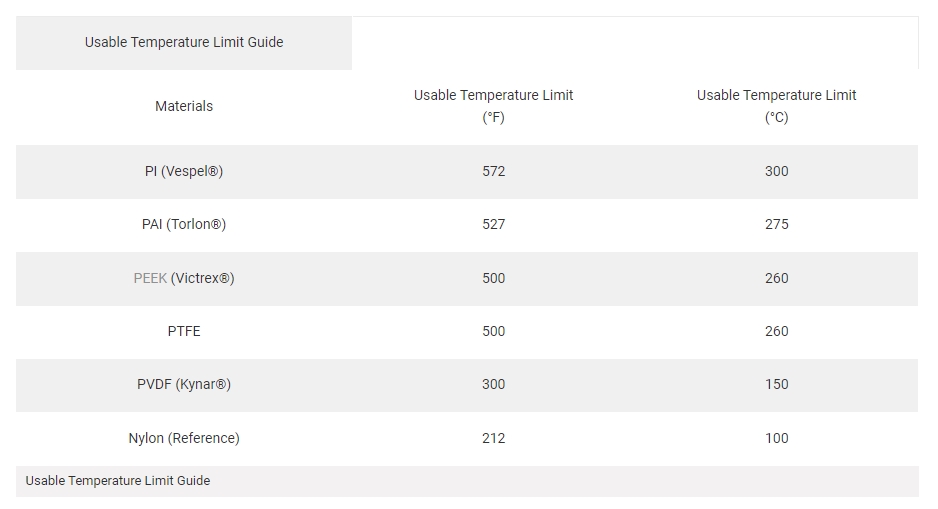Screen dimensions: 938x509
Task: Click the PEEK link in Victrex row
Action: pos(150,278)
